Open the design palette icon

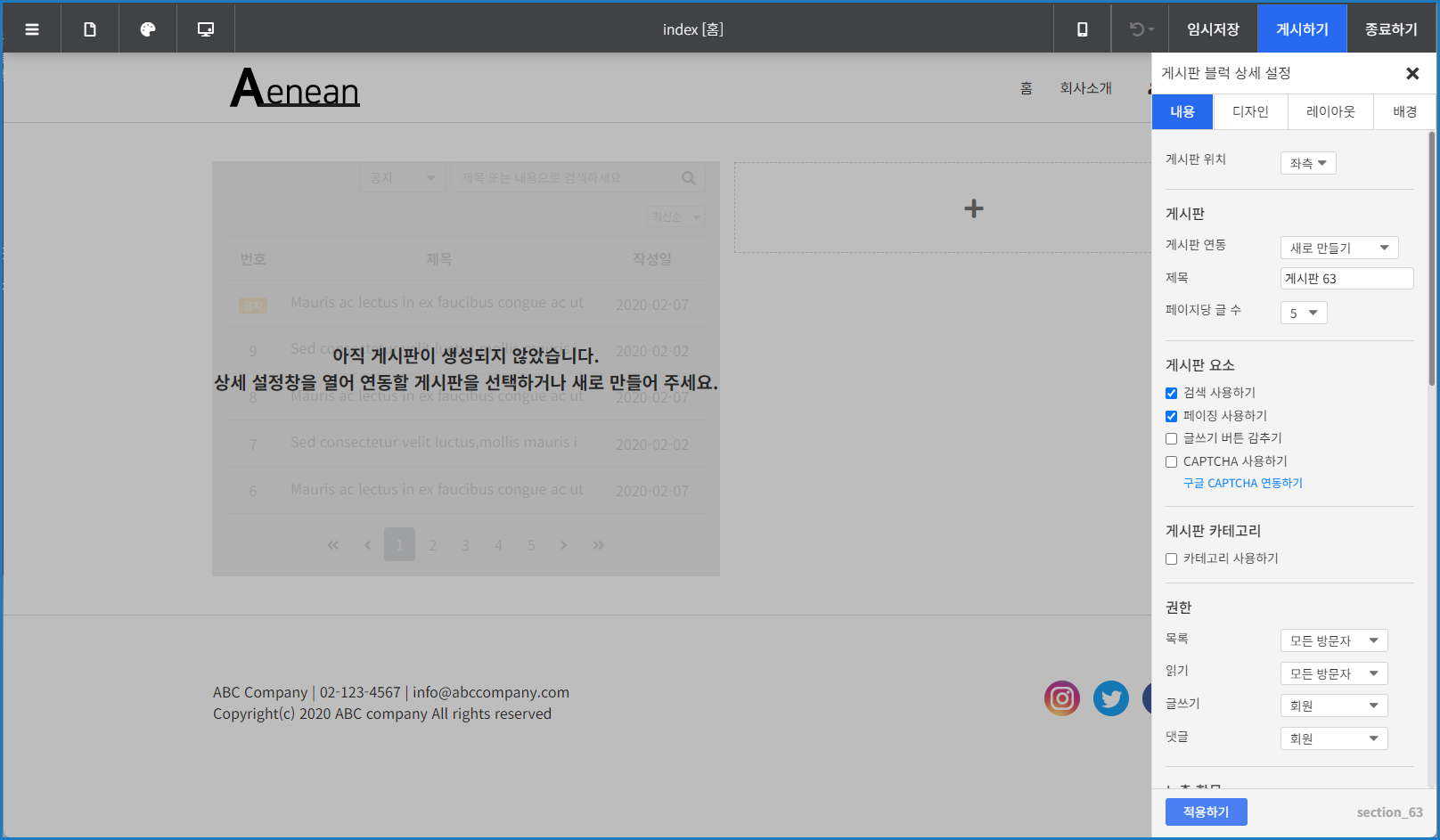click(148, 29)
